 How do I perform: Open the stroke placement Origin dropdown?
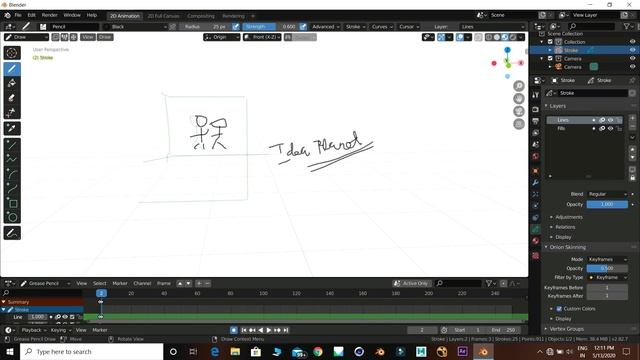222,37
